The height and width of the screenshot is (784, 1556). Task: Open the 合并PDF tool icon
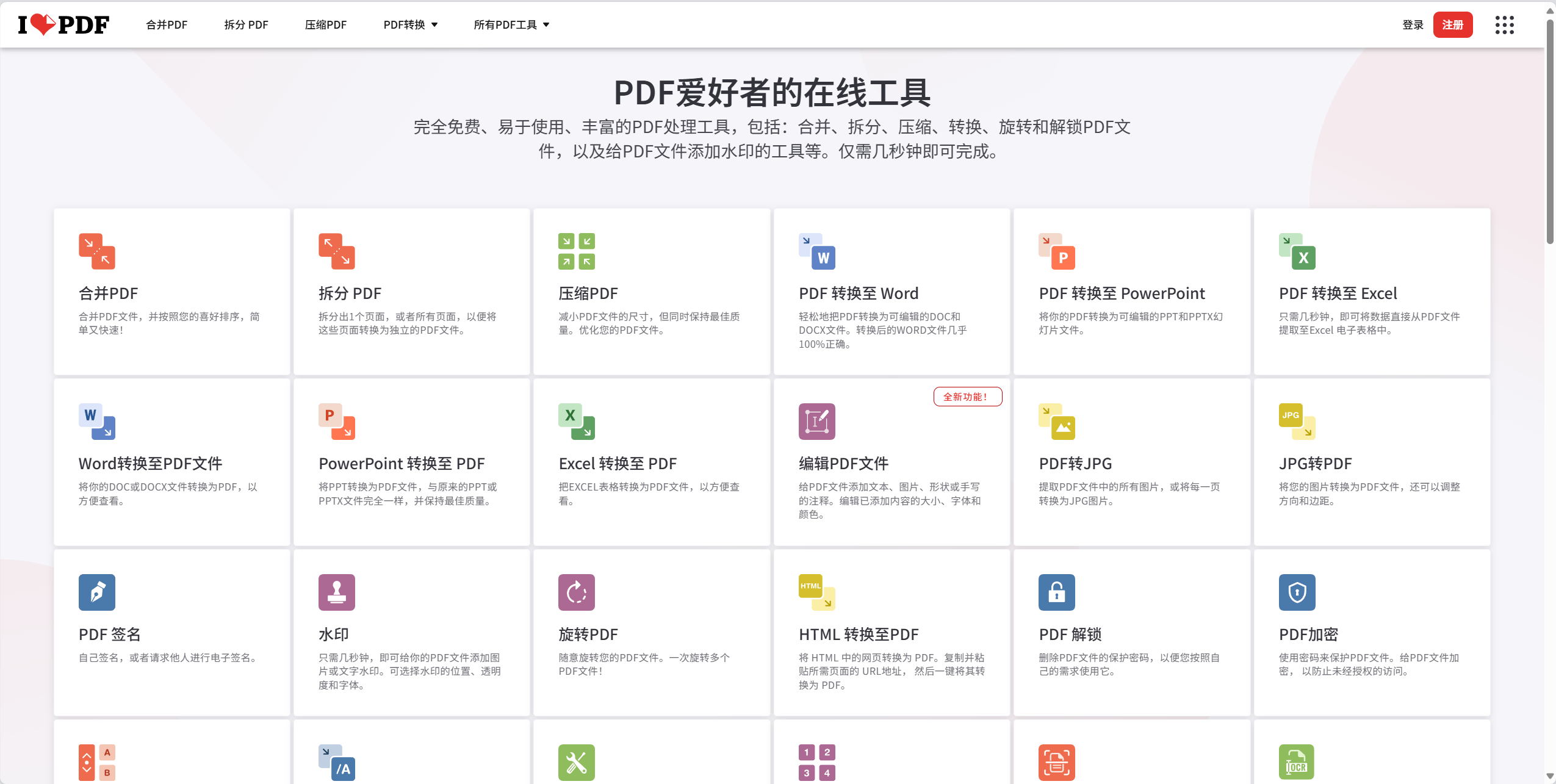point(97,251)
